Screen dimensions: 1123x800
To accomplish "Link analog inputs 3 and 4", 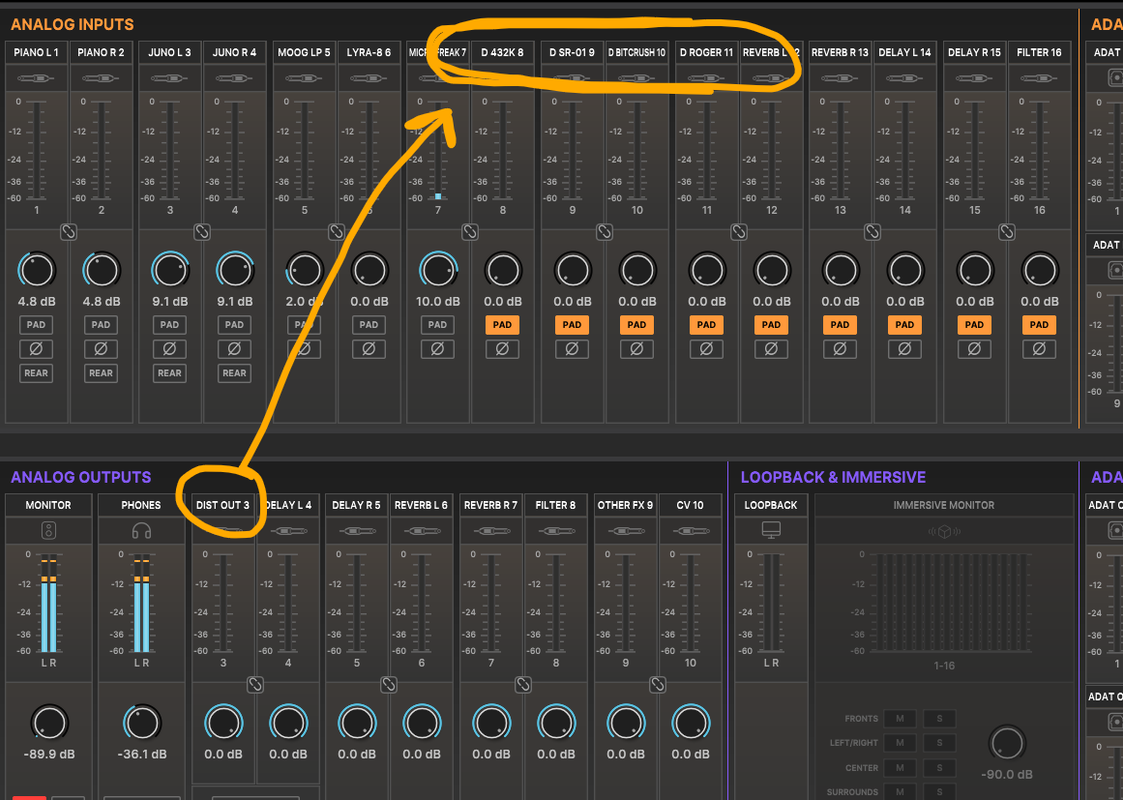I will (x=202, y=232).
